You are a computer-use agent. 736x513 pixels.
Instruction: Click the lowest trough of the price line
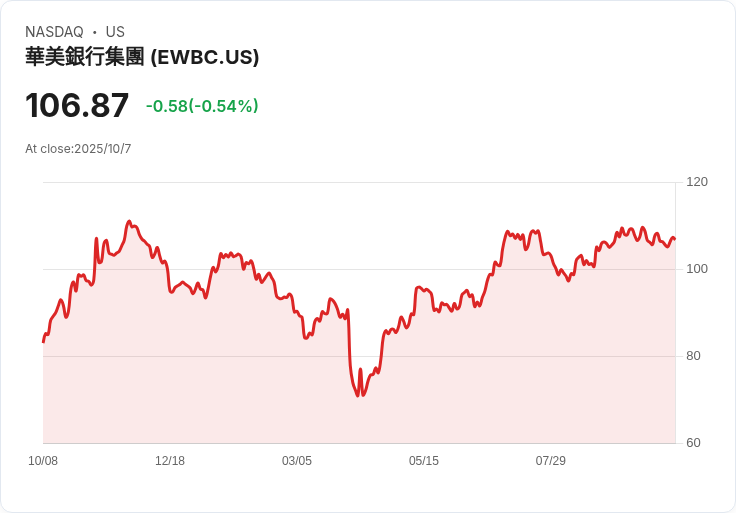coord(358,395)
